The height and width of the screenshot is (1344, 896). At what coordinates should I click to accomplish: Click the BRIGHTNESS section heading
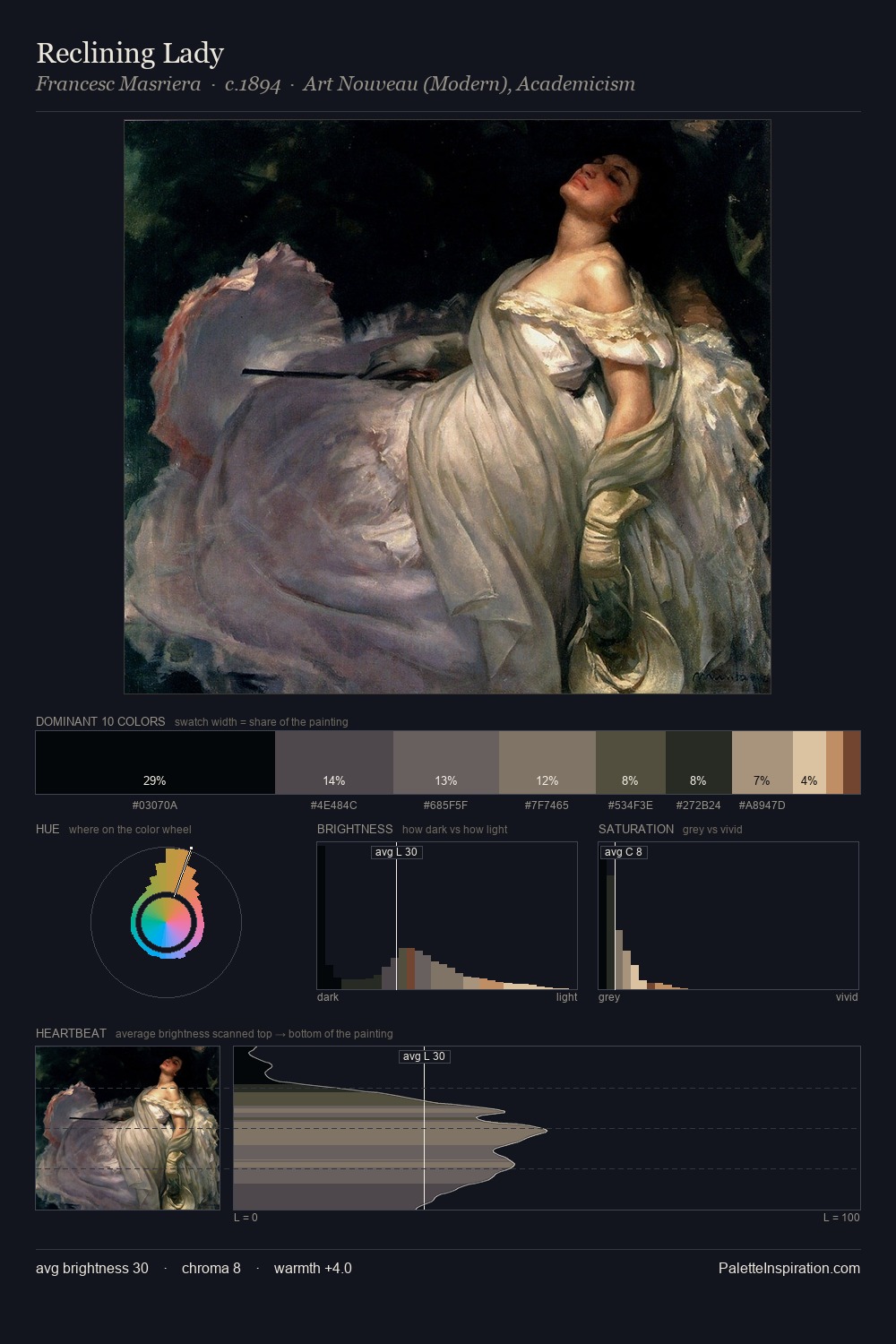point(355,829)
